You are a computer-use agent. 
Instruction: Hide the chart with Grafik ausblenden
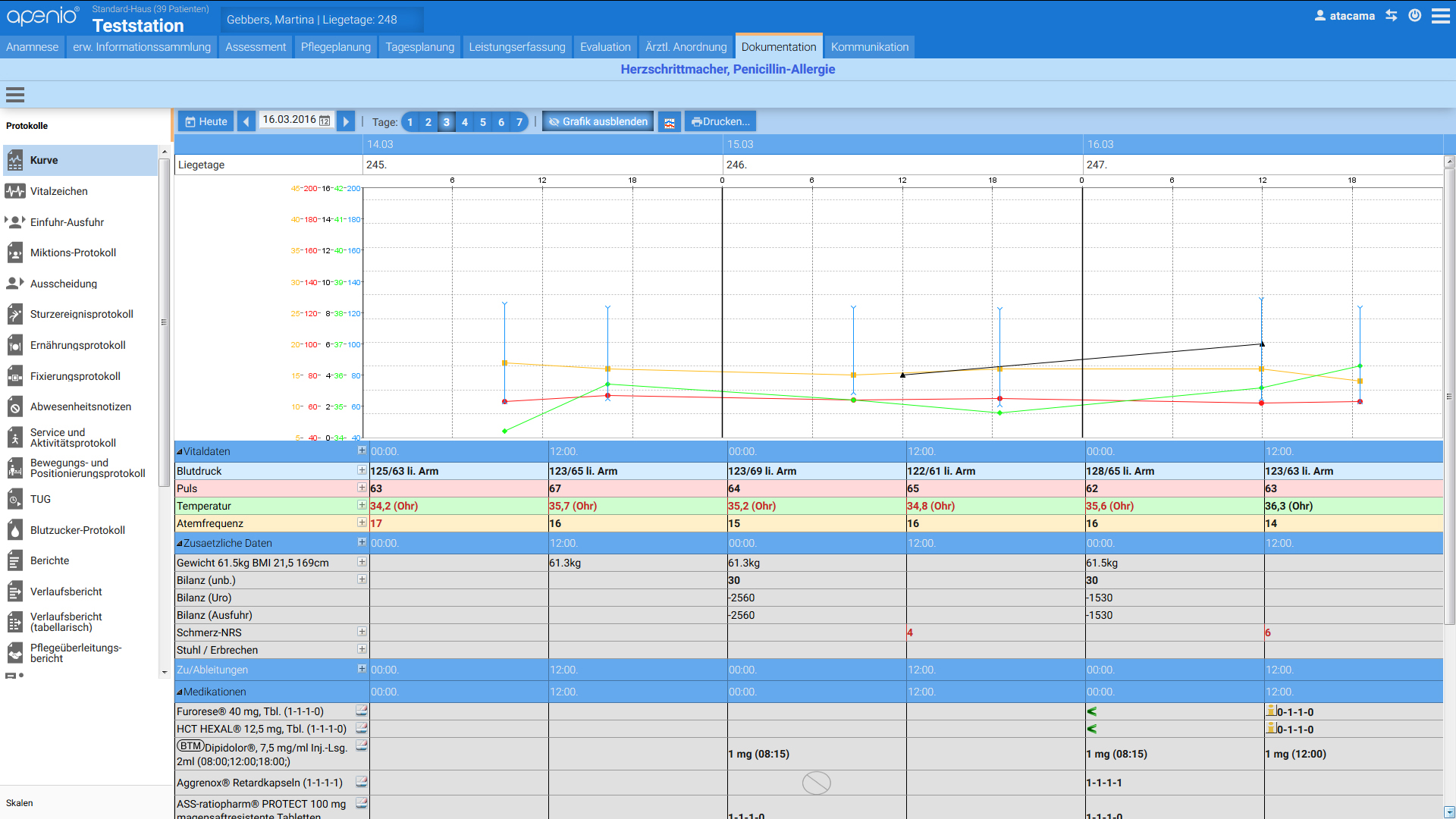(x=598, y=121)
